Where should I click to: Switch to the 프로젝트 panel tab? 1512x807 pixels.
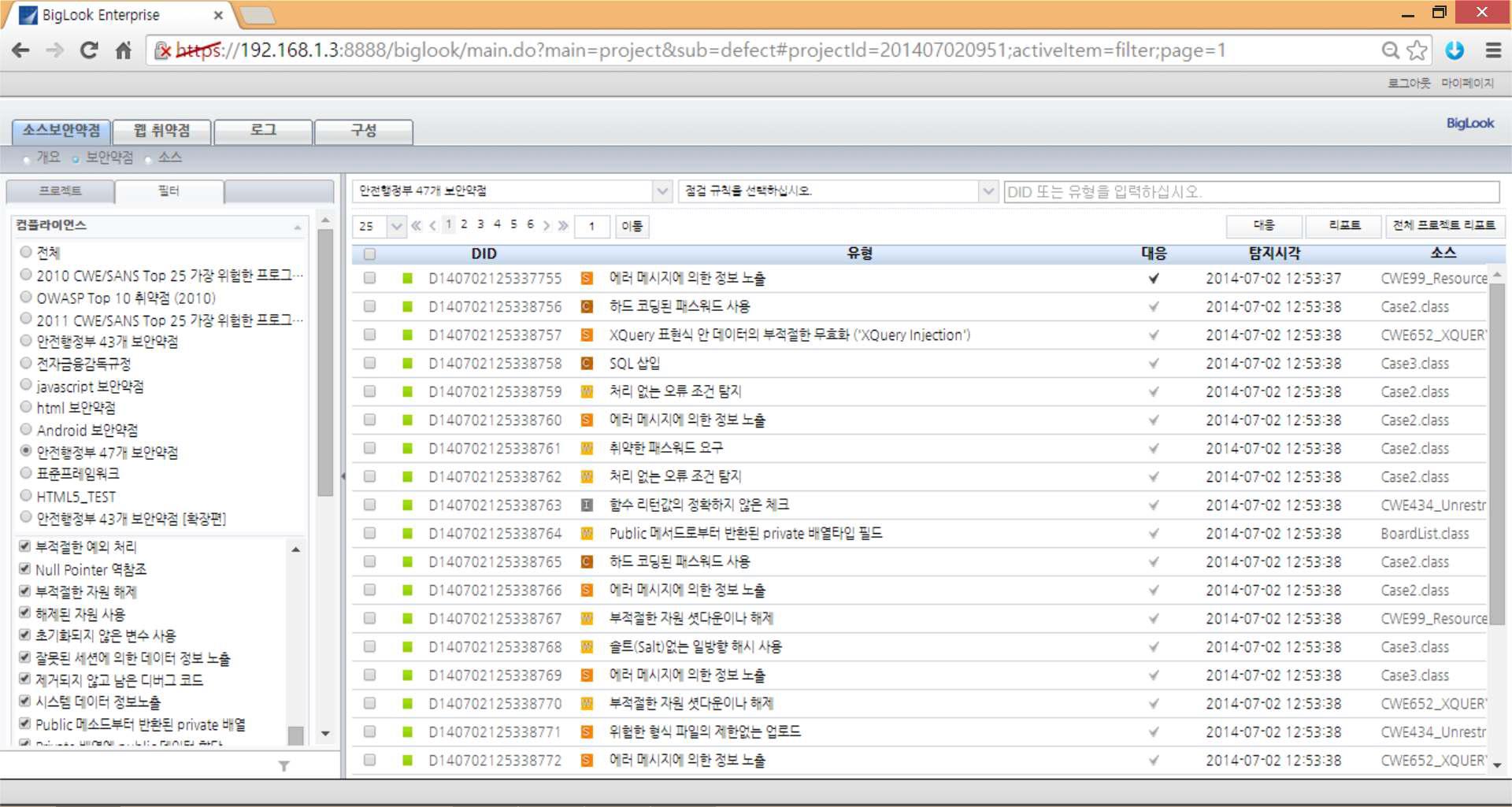tap(61, 191)
